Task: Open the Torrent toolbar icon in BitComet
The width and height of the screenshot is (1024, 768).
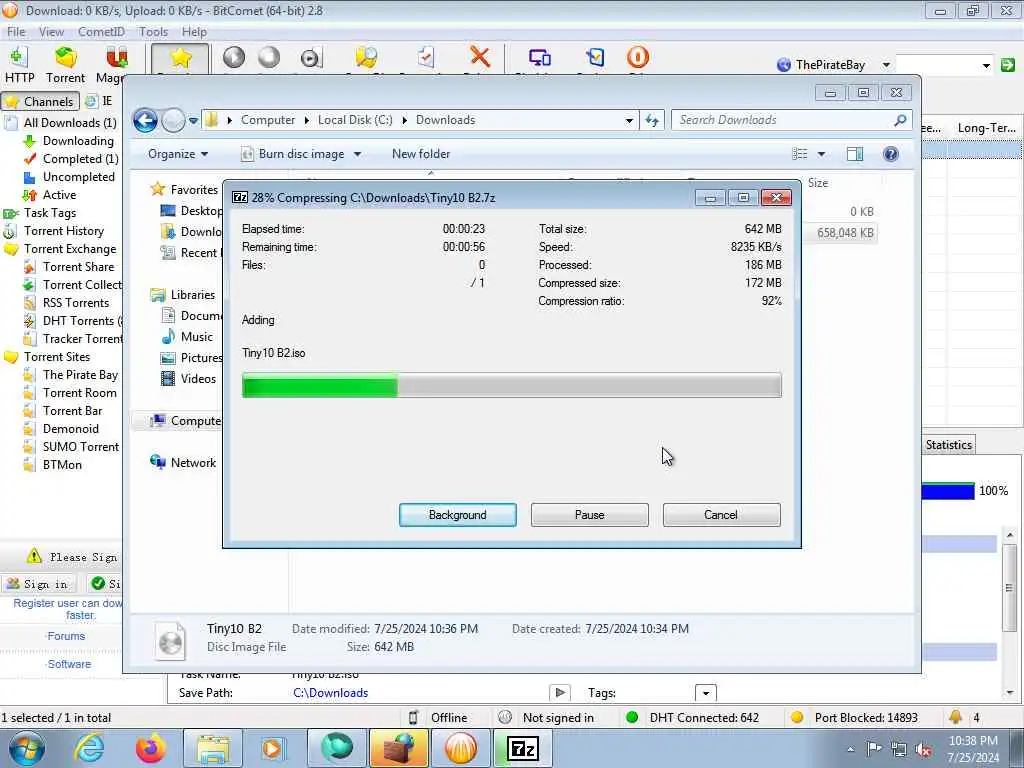Action: (x=65, y=65)
